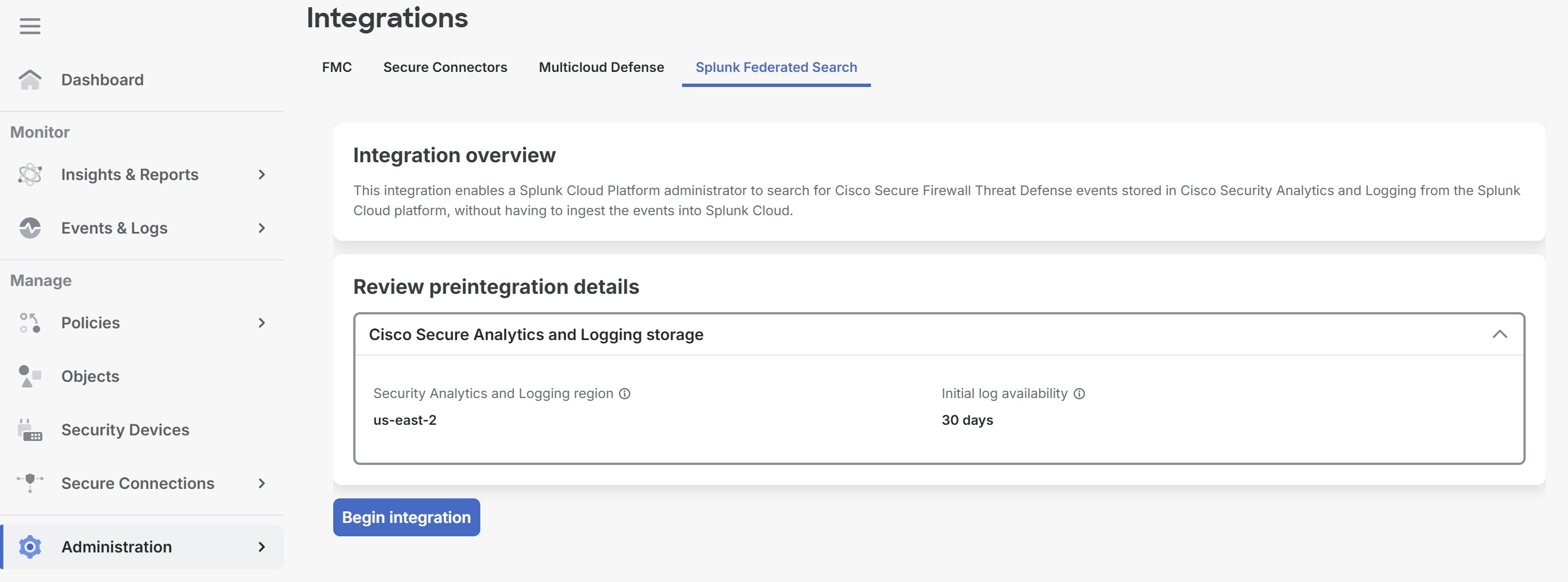Image resolution: width=1568 pixels, height=582 pixels.
Task: Click the 30 days availability value
Action: (967, 420)
